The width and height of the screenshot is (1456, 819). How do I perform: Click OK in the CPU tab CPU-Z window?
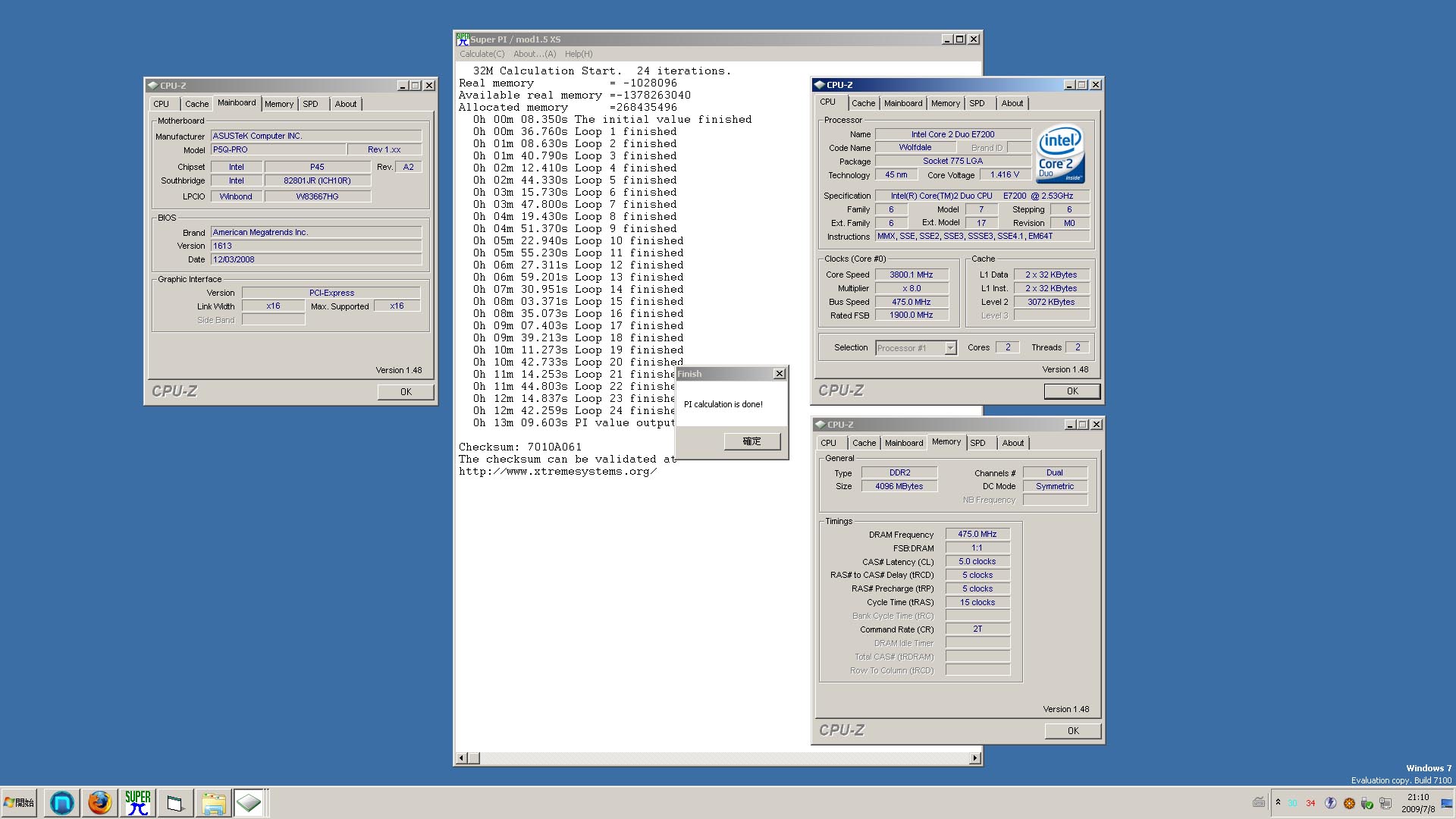click(1072, 391)
